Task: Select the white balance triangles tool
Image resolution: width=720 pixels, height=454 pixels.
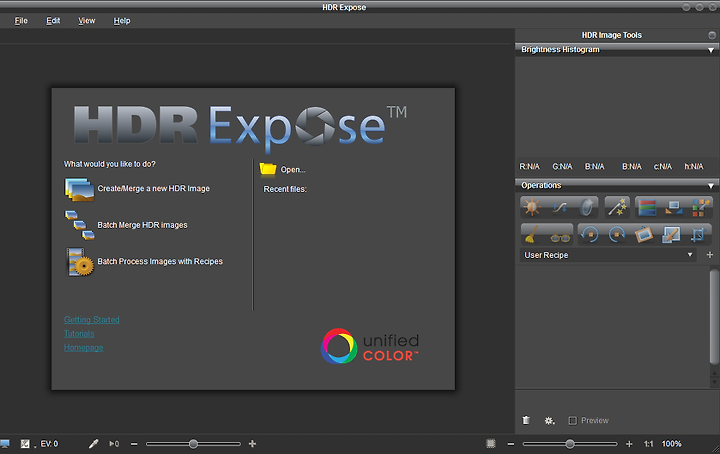Action: (674, 207)
